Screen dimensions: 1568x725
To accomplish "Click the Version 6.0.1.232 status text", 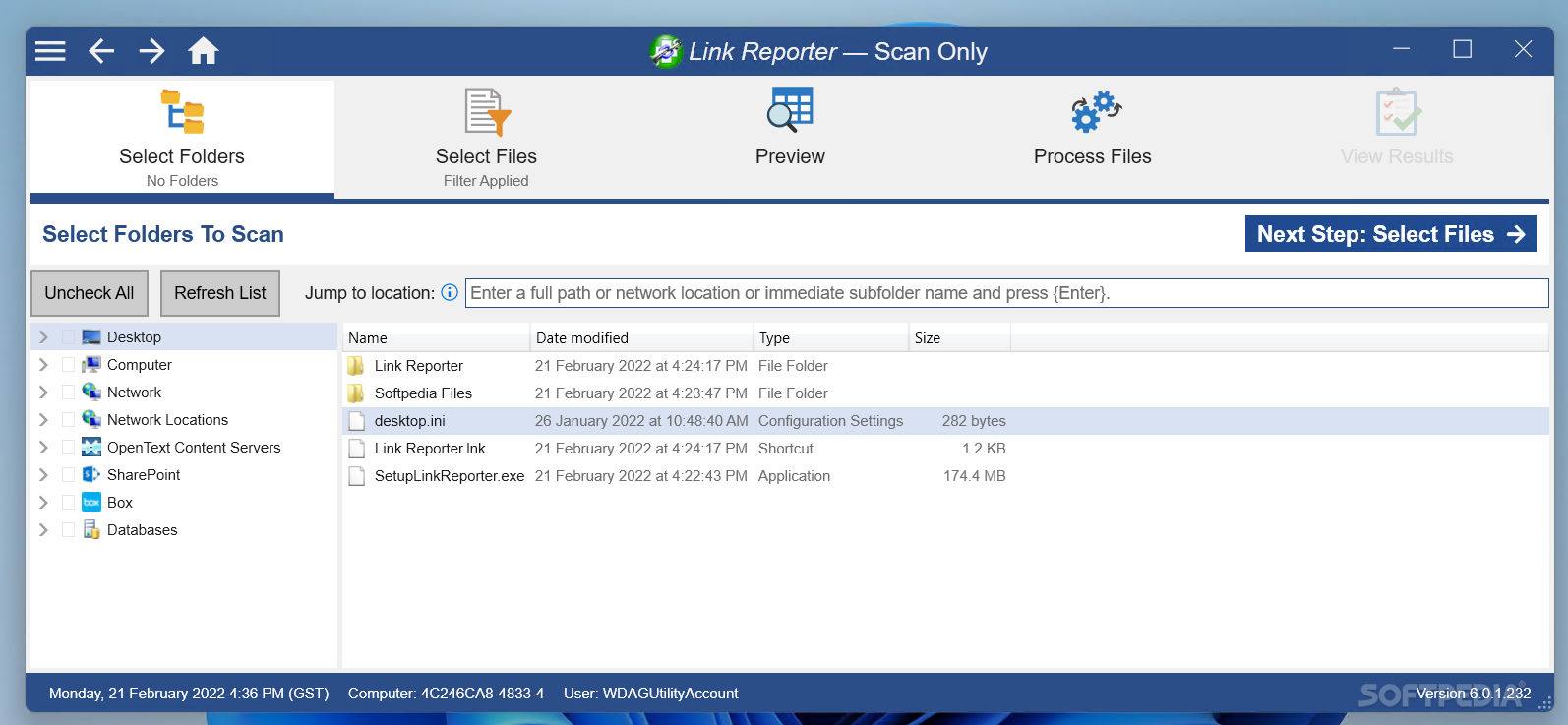I will click(1473, 694).
